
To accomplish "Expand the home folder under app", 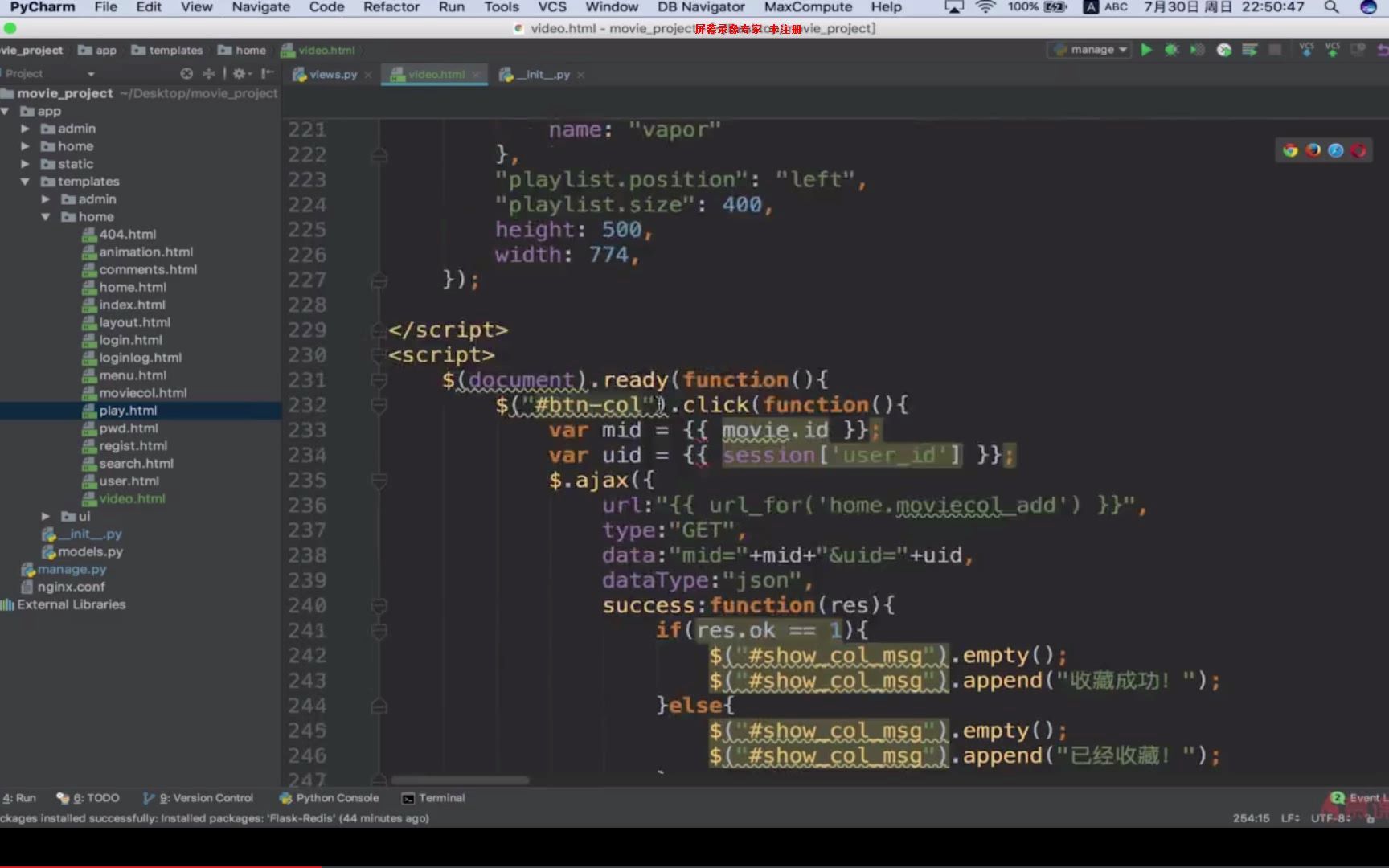I will (x=25, y=146).
